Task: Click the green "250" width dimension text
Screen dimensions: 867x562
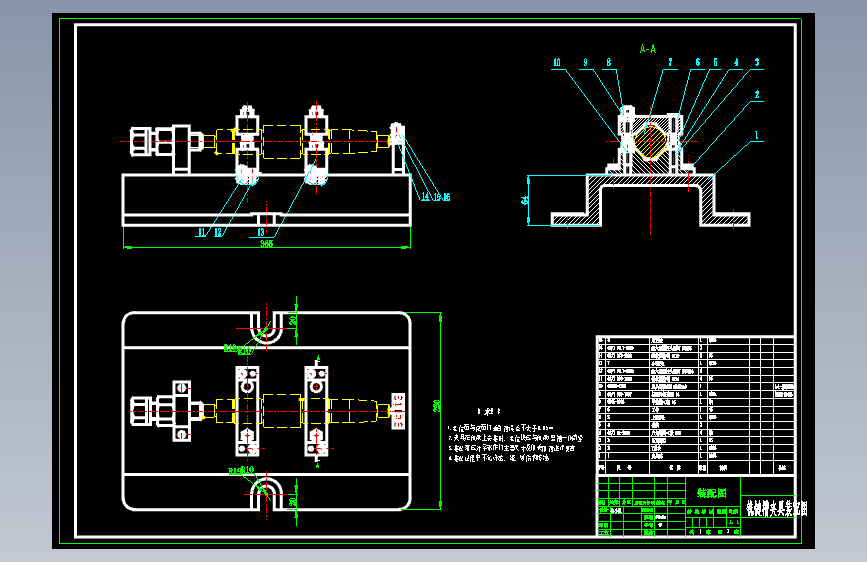Action: coord(436,406)
